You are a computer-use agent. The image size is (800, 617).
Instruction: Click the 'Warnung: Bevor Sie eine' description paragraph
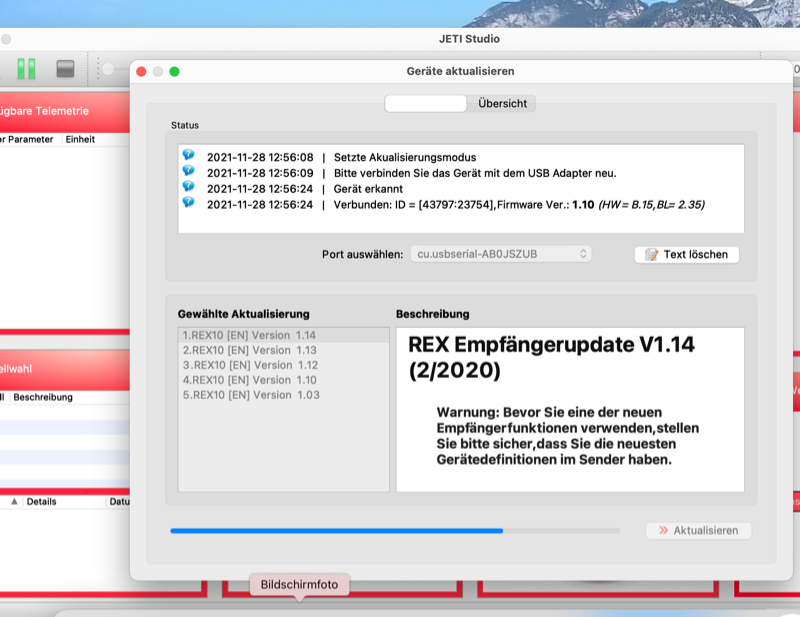pos(567,436)
